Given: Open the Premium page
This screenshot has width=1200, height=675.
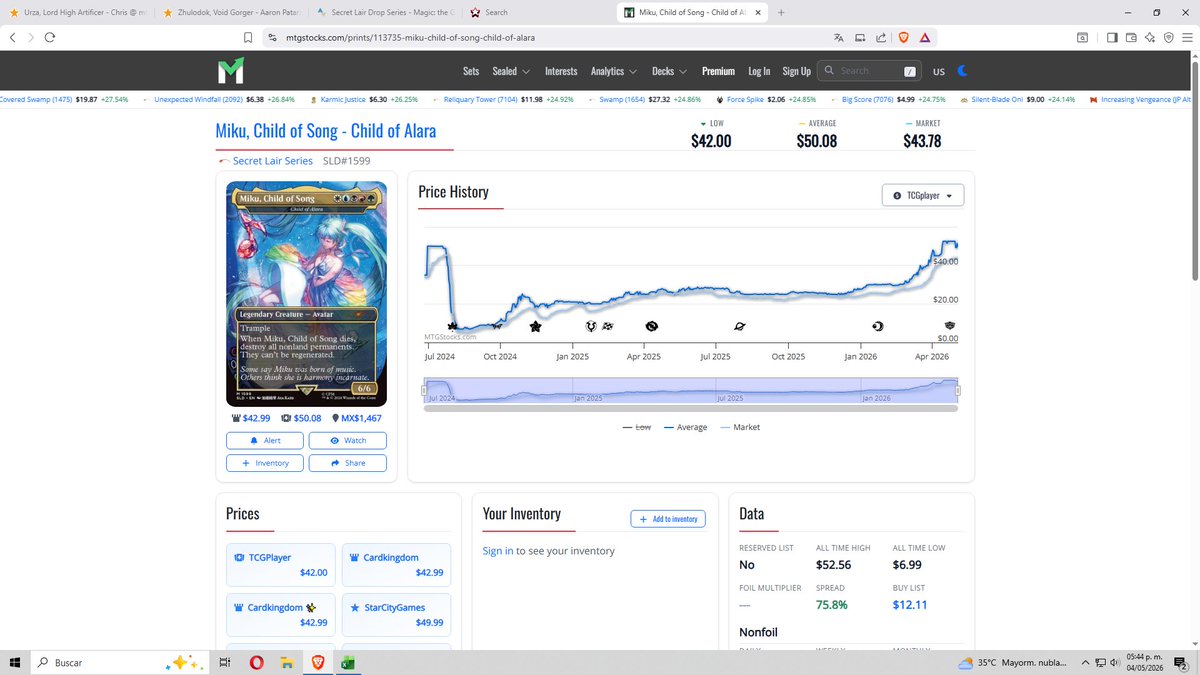Looking at the screenshot, I should pyautogui.click(x=718, y=71).
